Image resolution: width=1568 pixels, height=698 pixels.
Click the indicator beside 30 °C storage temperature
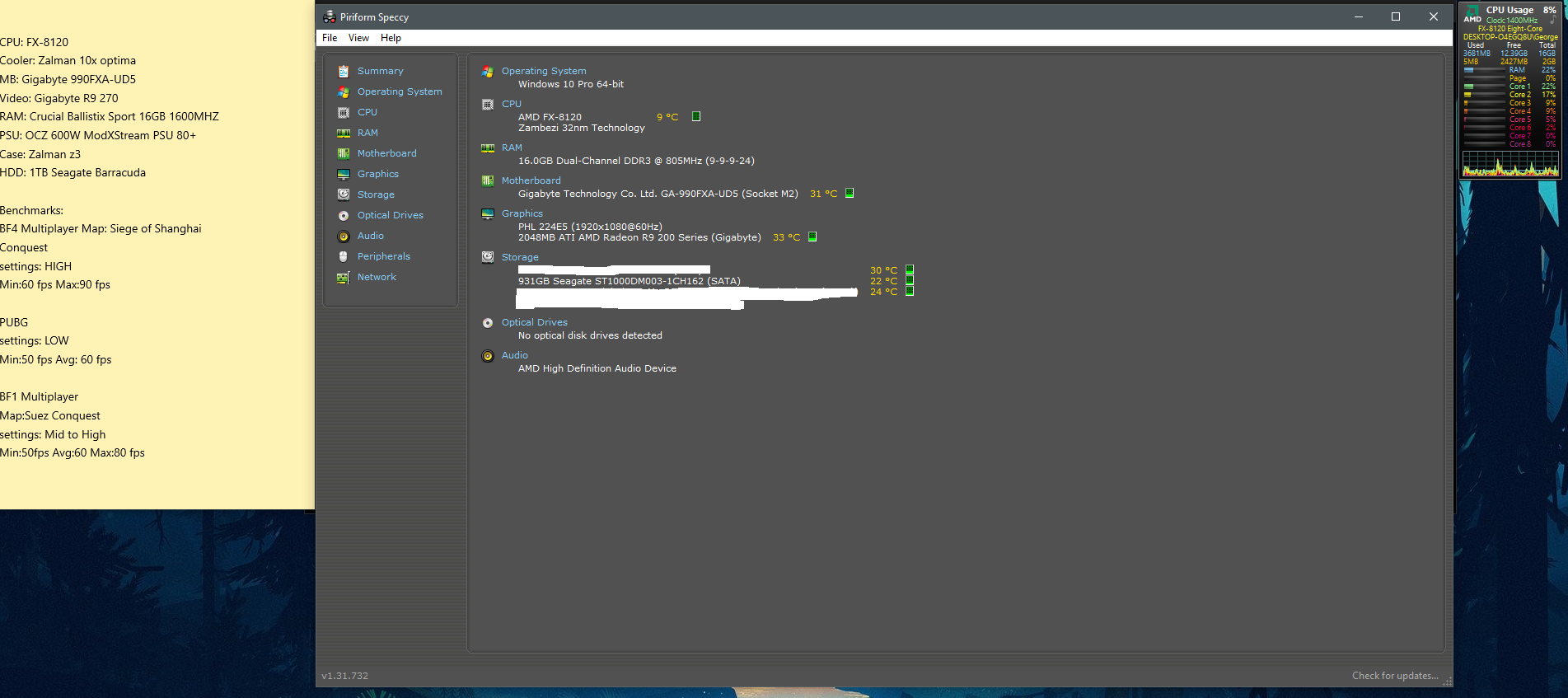[x=910, y=269]
